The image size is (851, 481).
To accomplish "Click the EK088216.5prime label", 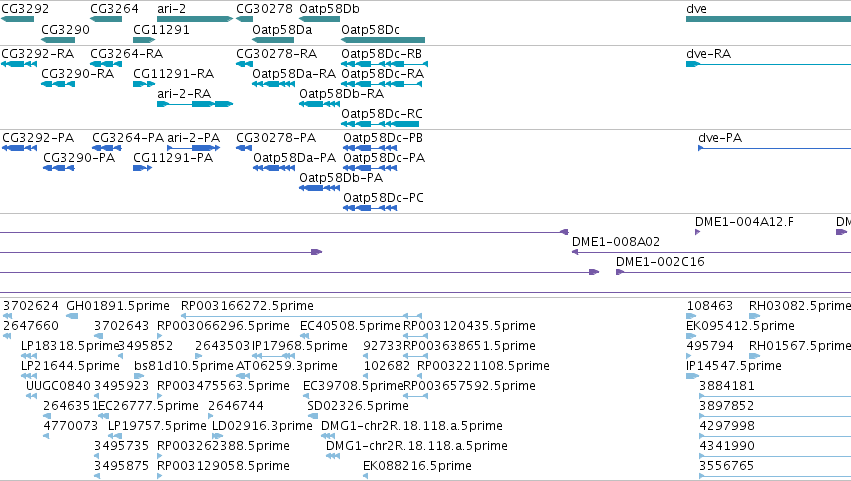I will point(417,466).
